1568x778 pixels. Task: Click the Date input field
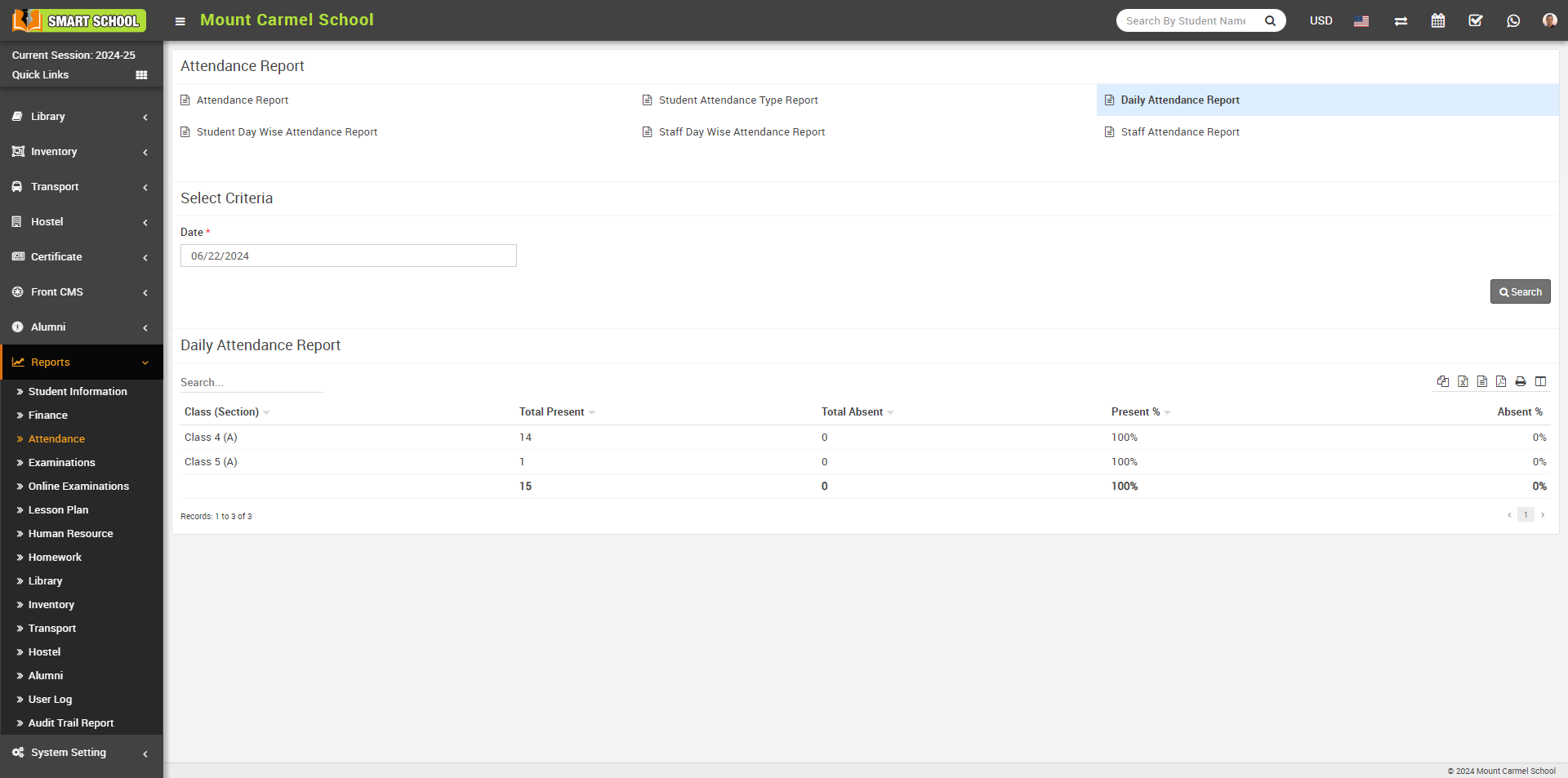point(348,256)
